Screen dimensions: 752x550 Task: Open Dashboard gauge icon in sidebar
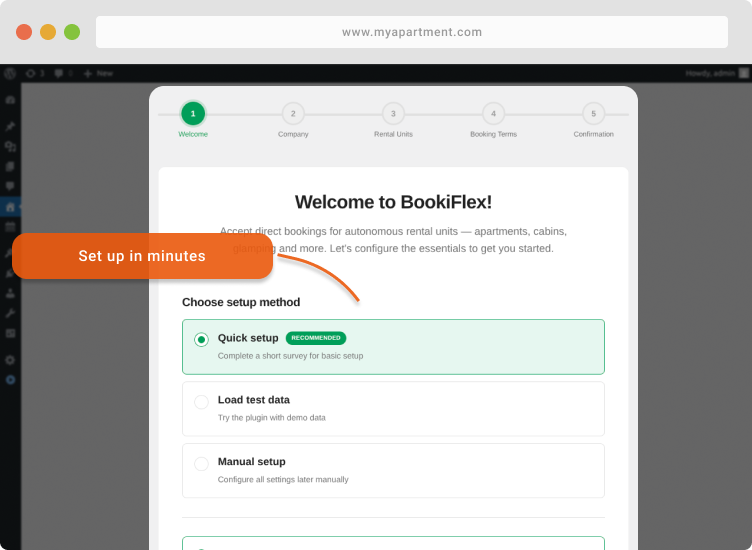(x=10, y=100)
